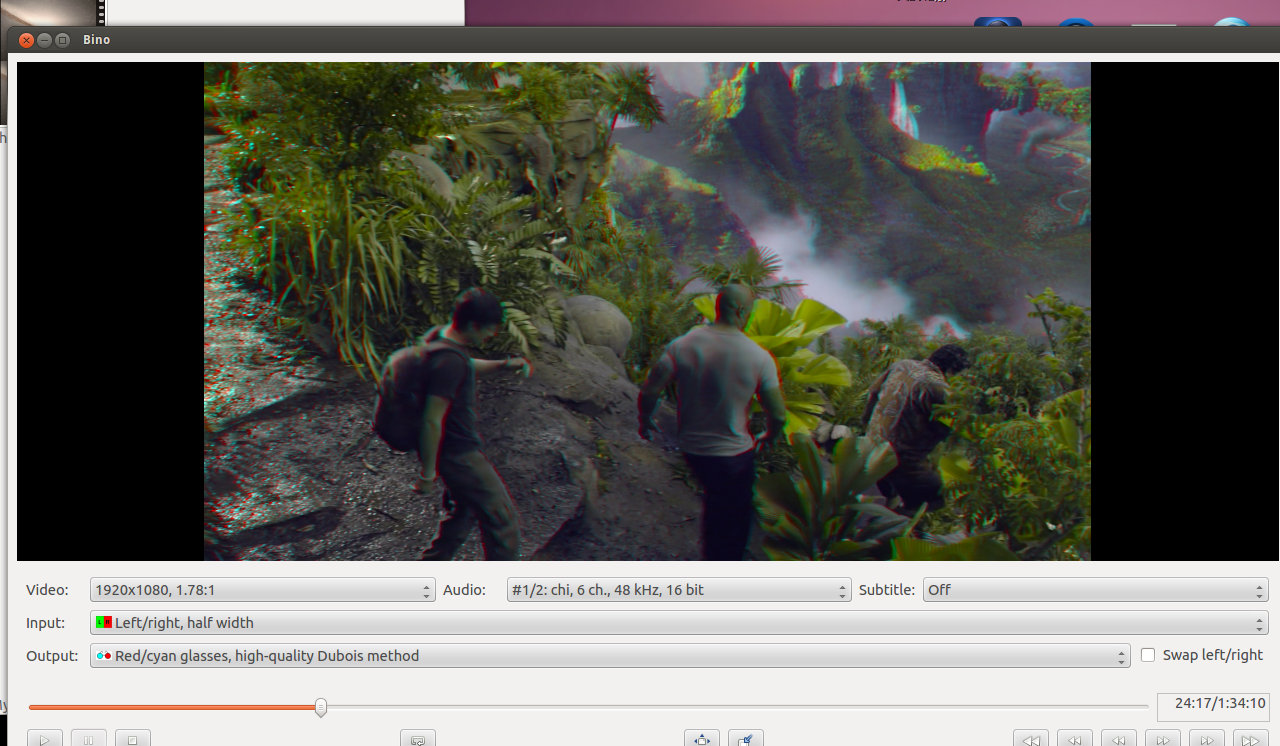Open the Audio stream dropdown
Image resolution: width=1280 pixels, height=746 pixels.
pos(679,590)
